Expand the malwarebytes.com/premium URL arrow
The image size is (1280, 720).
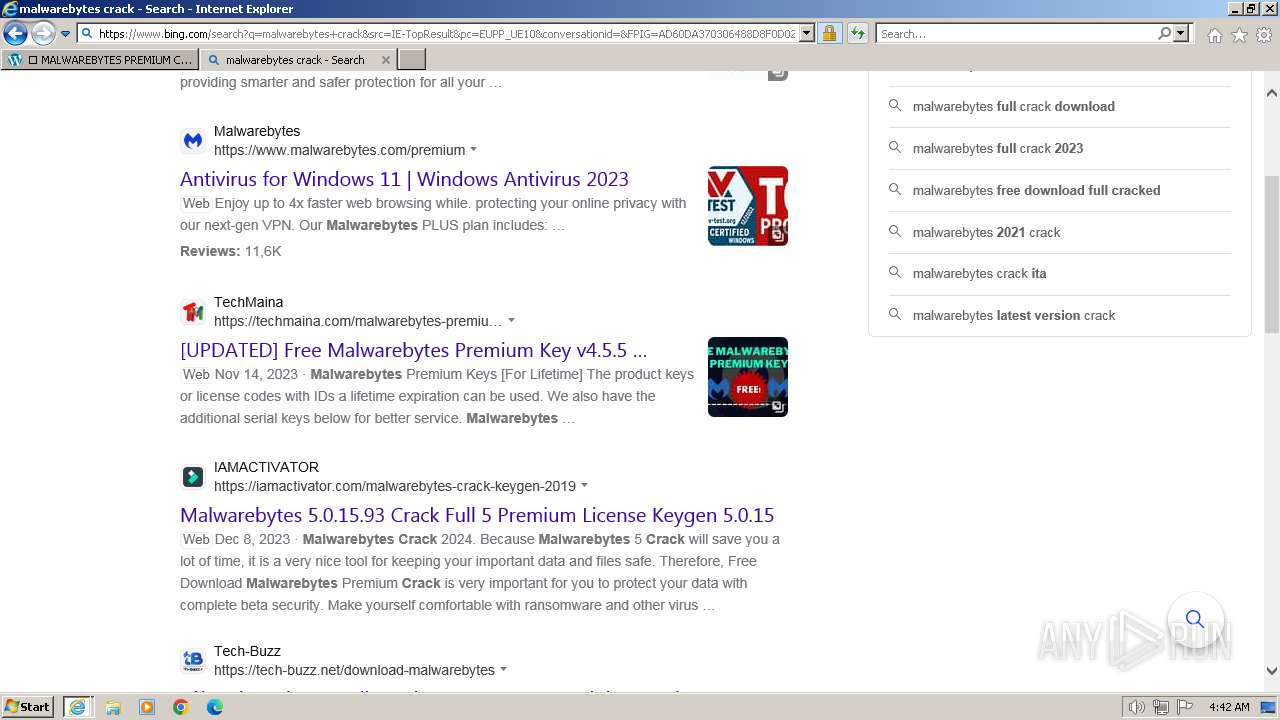[x=473, y=150]
